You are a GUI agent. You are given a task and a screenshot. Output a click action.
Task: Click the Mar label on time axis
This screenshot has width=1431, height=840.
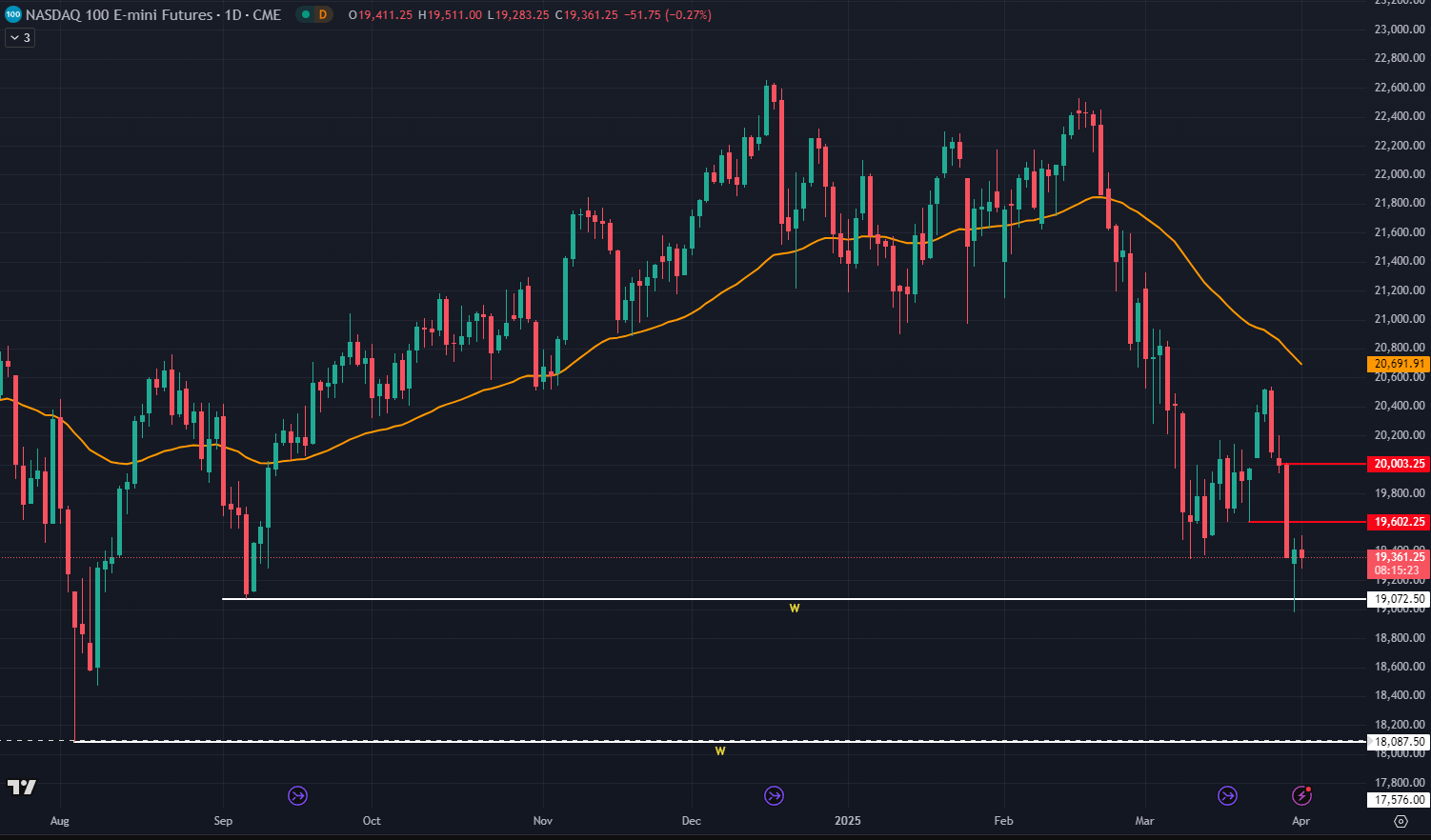point(1144,820)
